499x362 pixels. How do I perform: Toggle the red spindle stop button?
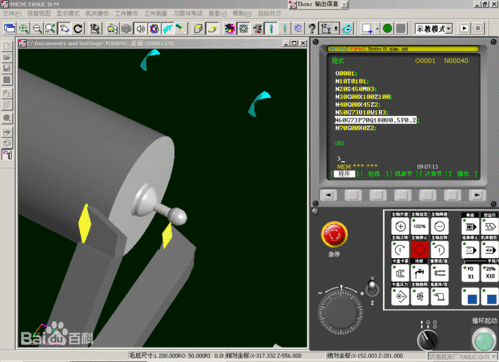(419, 250)
